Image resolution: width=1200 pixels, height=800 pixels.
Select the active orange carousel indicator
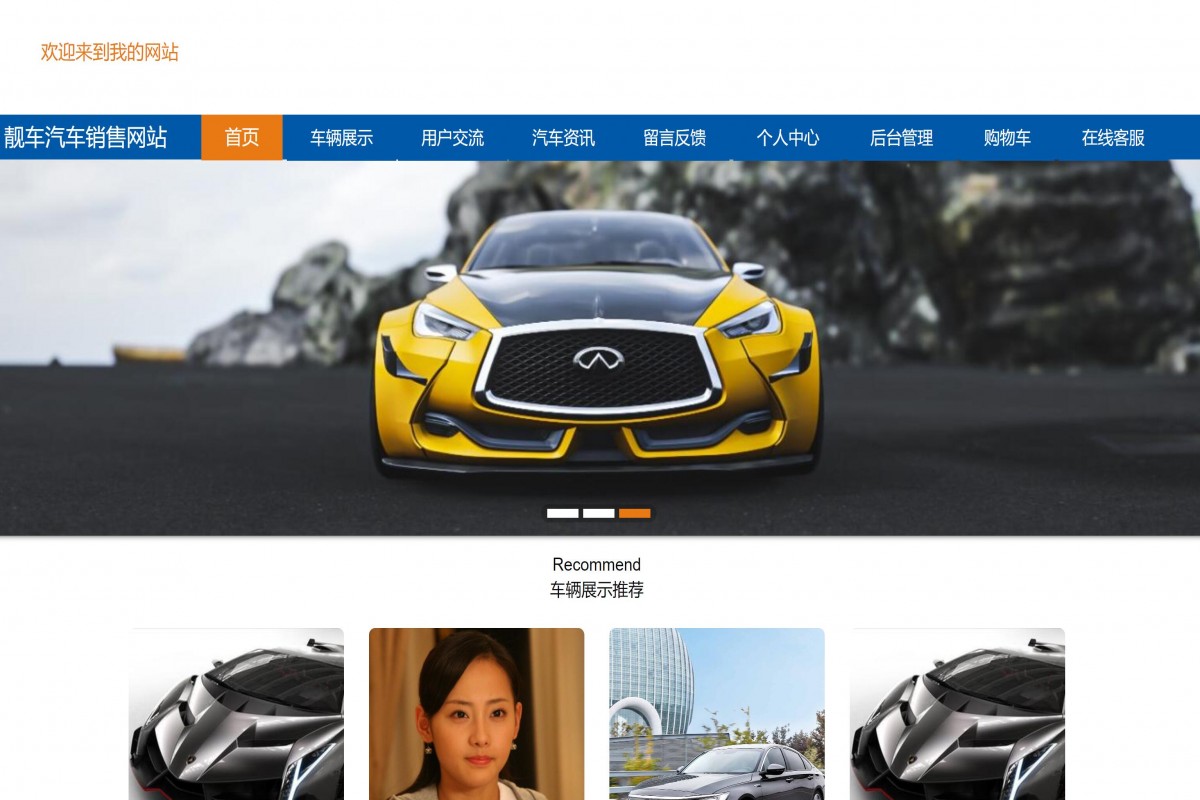coord(636,513)
